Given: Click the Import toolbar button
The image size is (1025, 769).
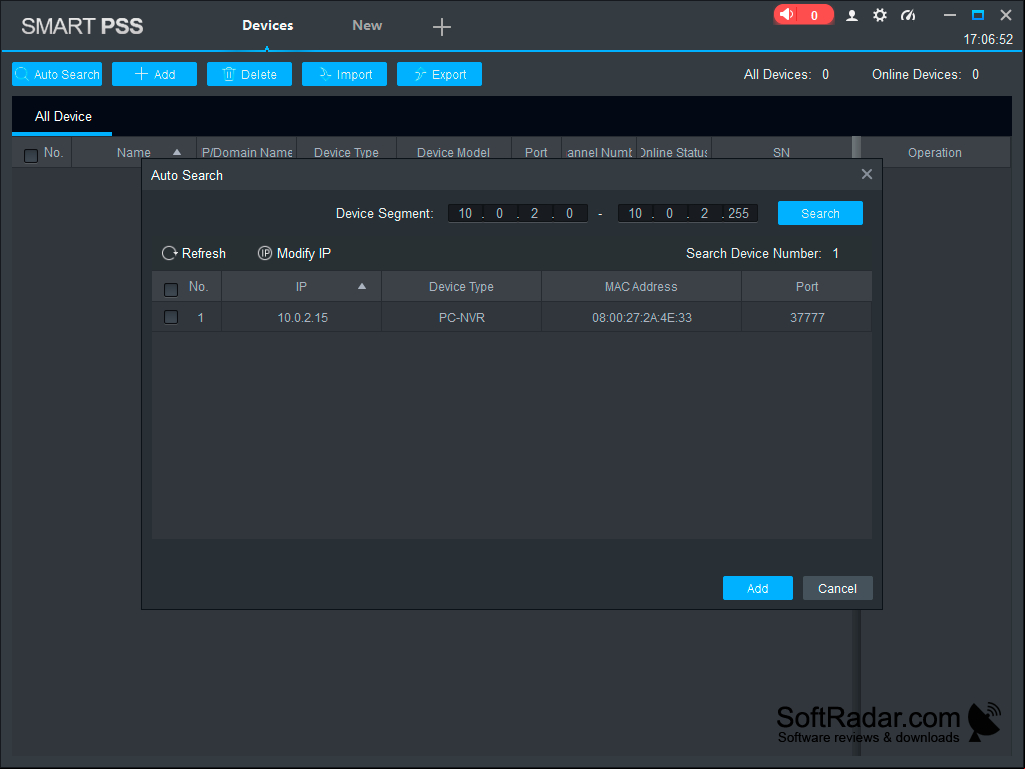Looking at the screenshot, I should click(x=344, y=74).
